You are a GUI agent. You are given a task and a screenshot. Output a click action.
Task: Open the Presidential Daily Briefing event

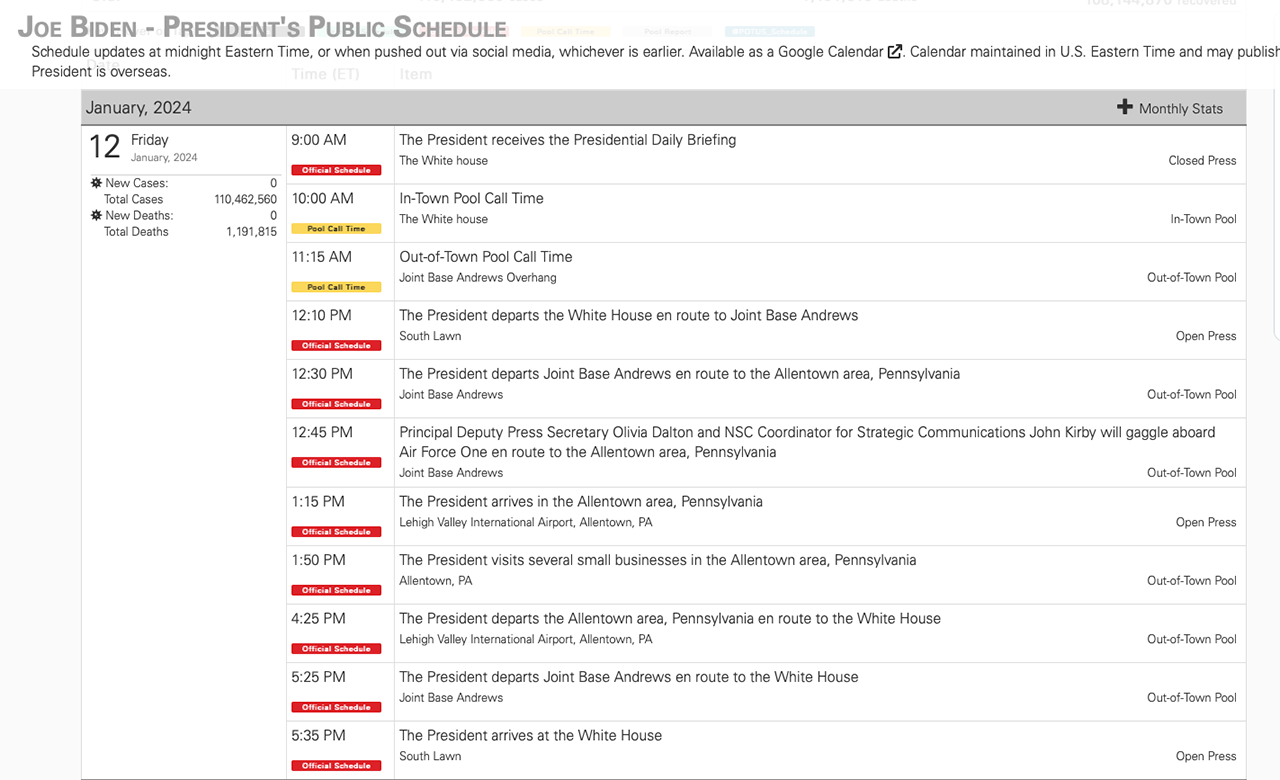click(x=567, y=140)
